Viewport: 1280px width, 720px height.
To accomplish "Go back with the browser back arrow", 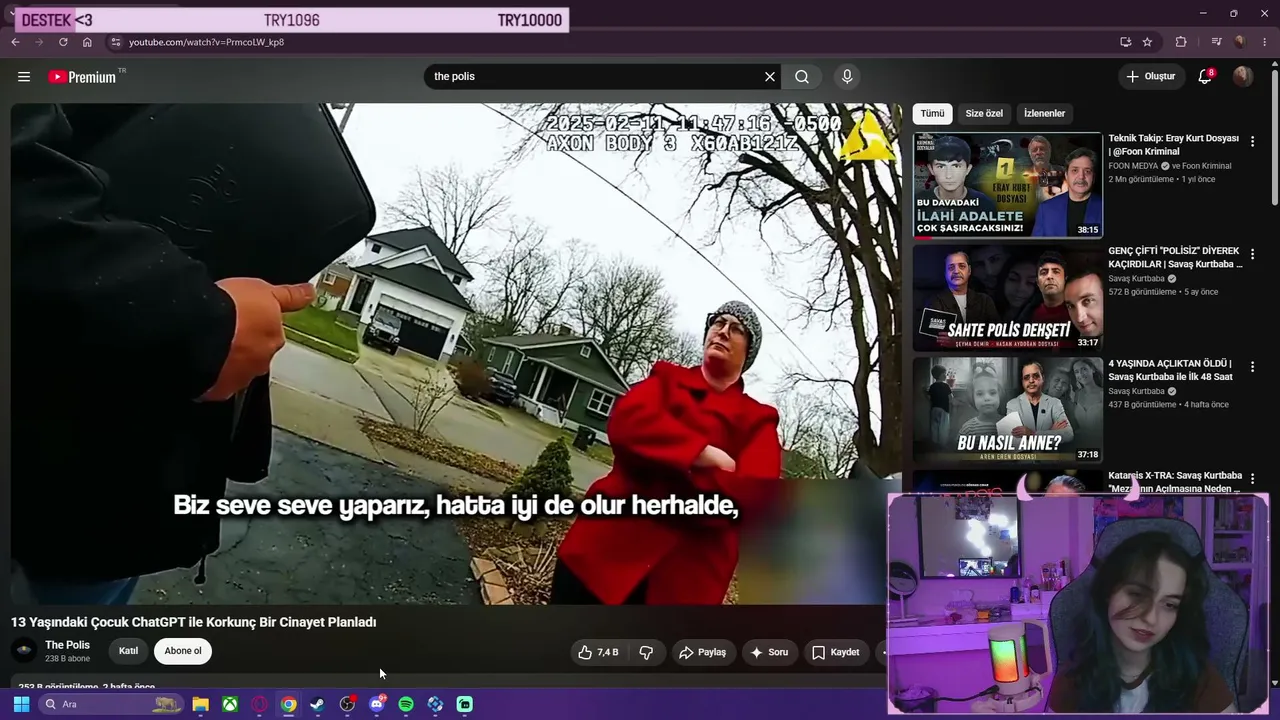I will pyautogui.click(x=15, y=42).
